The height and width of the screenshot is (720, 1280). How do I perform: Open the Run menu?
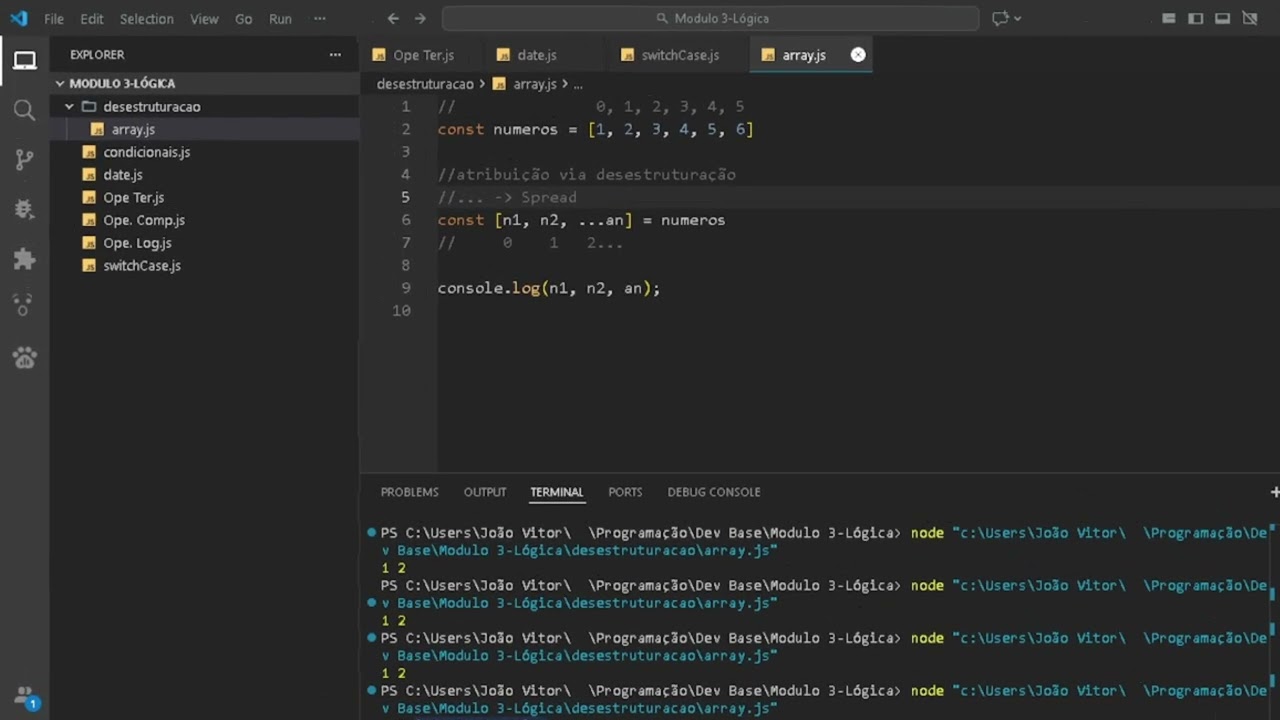coord(281,19)
